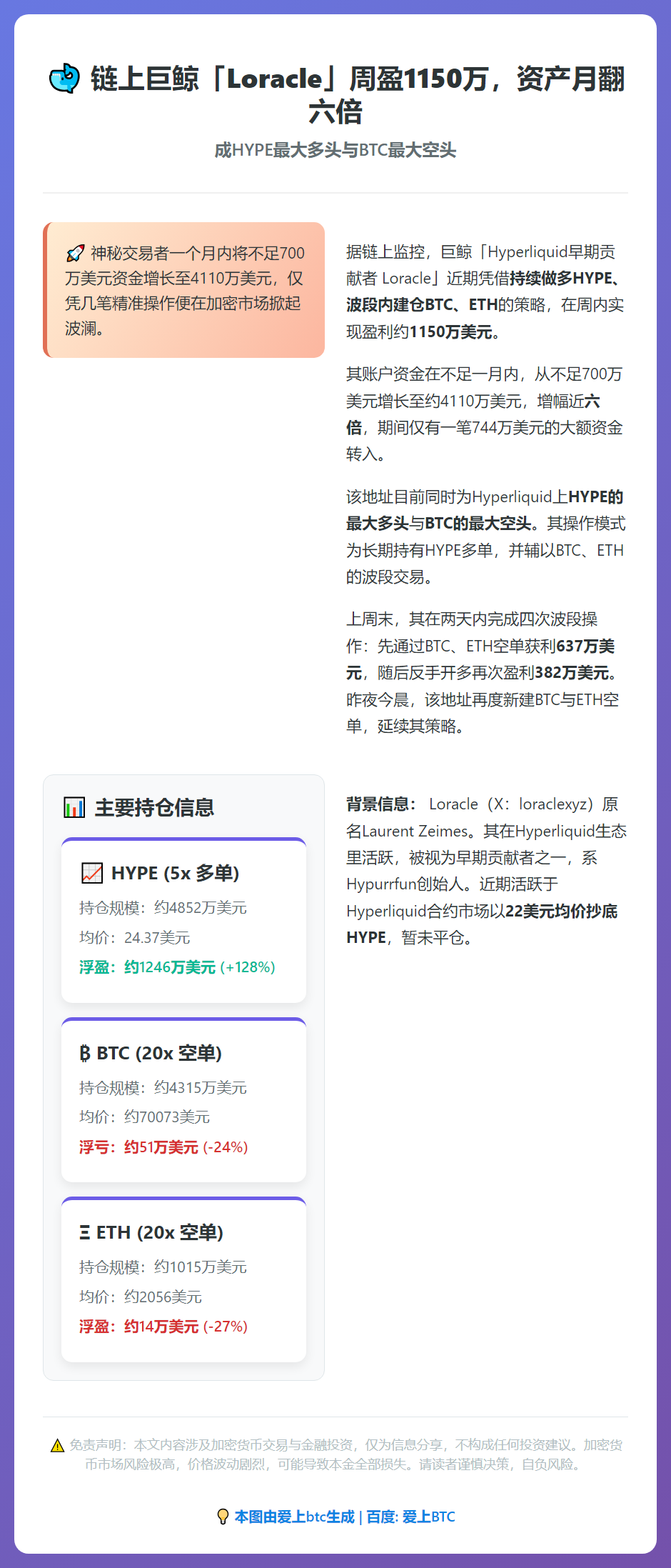The image size is (671, 1568).
Task: Click the bold text 持续做多HYPE
Action: tap(561, 279)
